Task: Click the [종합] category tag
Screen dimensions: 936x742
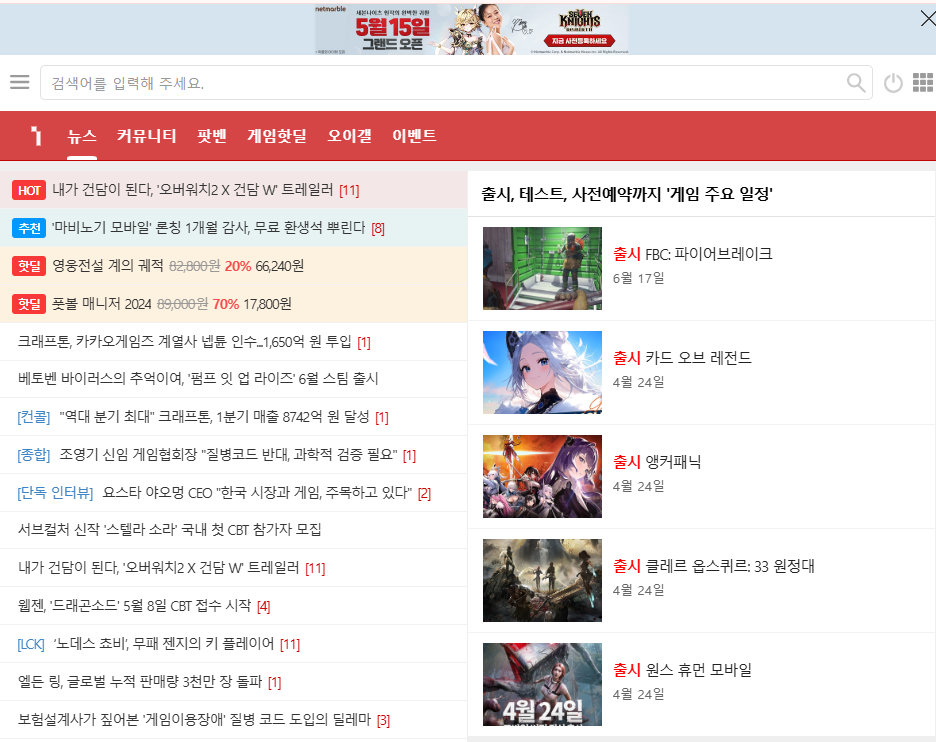Action: (x=34, y=455)
